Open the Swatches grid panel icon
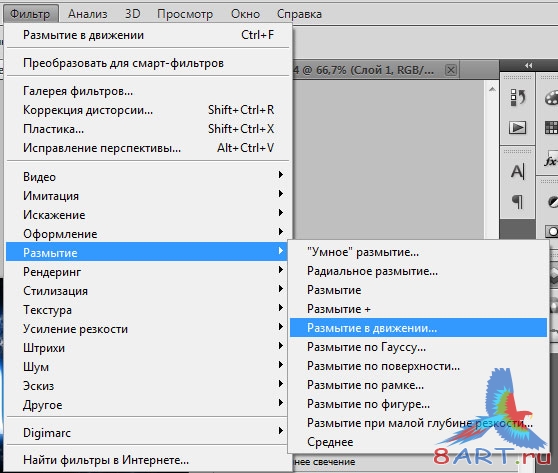Viewport: 558px width, 473px height. tap(552, 127)
